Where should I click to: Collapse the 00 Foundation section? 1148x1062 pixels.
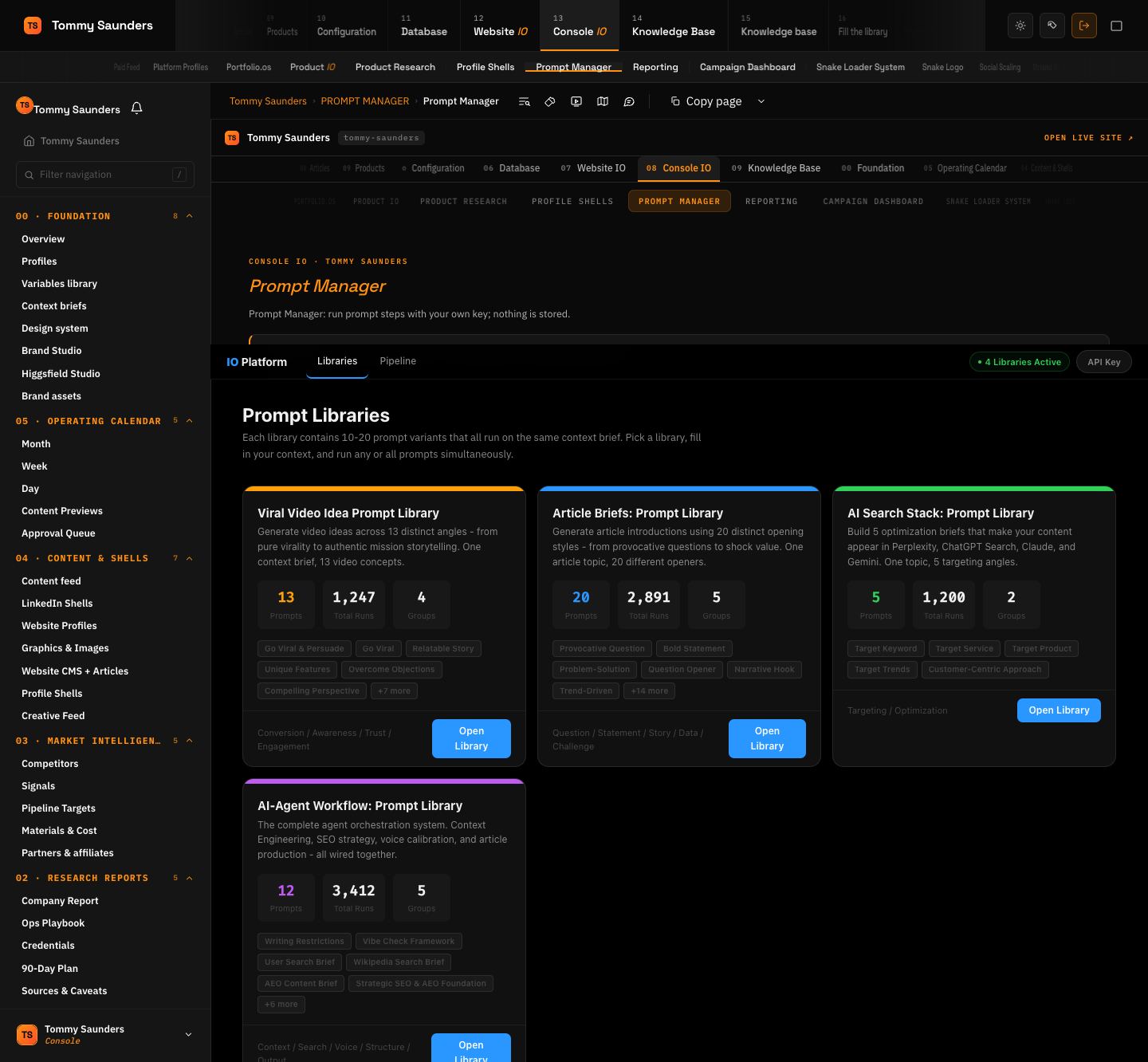pyautogui.click(x=189, y=216)
